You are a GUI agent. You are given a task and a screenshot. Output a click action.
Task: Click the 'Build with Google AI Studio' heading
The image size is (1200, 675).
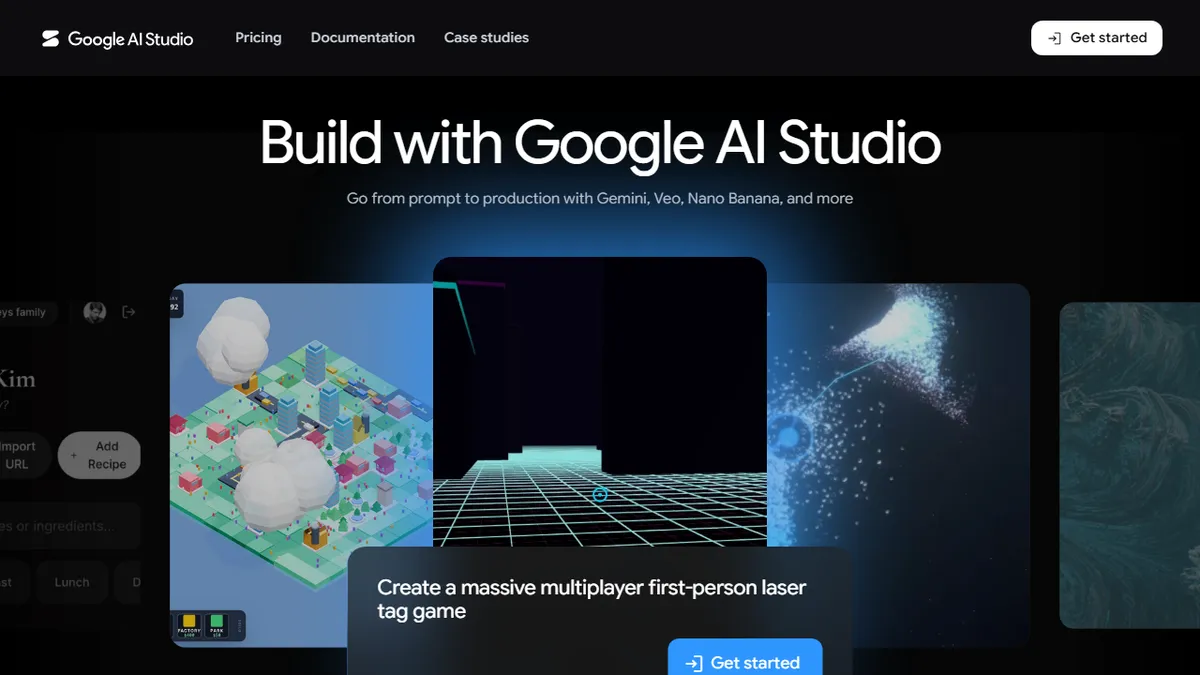pyautogui.click(x=600, y=143)
